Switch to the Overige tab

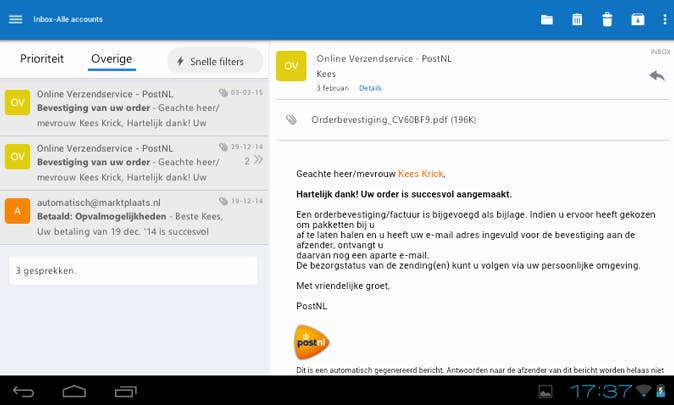[x=112, y=59]
